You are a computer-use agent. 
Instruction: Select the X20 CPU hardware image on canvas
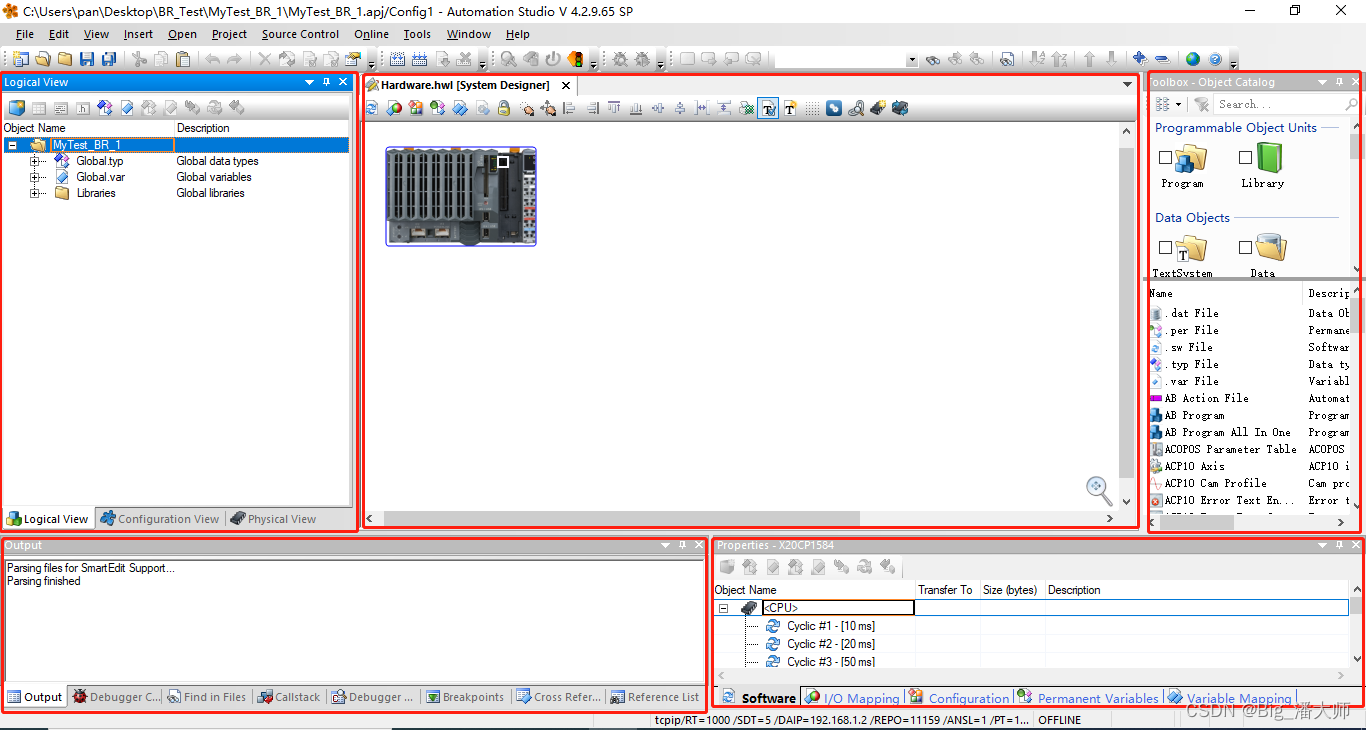[461, 196]
